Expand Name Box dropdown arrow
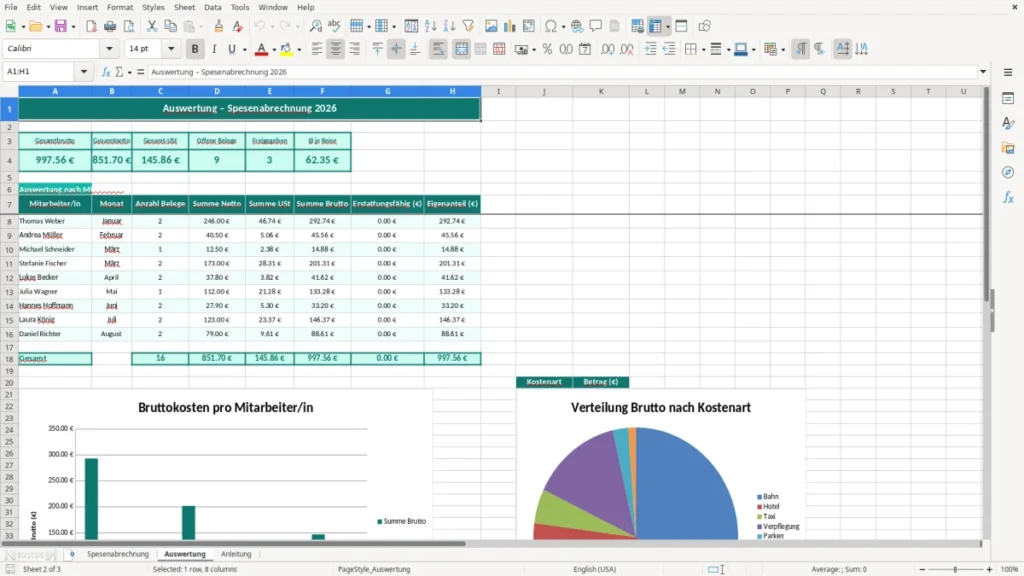This screenshot has width=1024, height=576. tap(84, 72)
